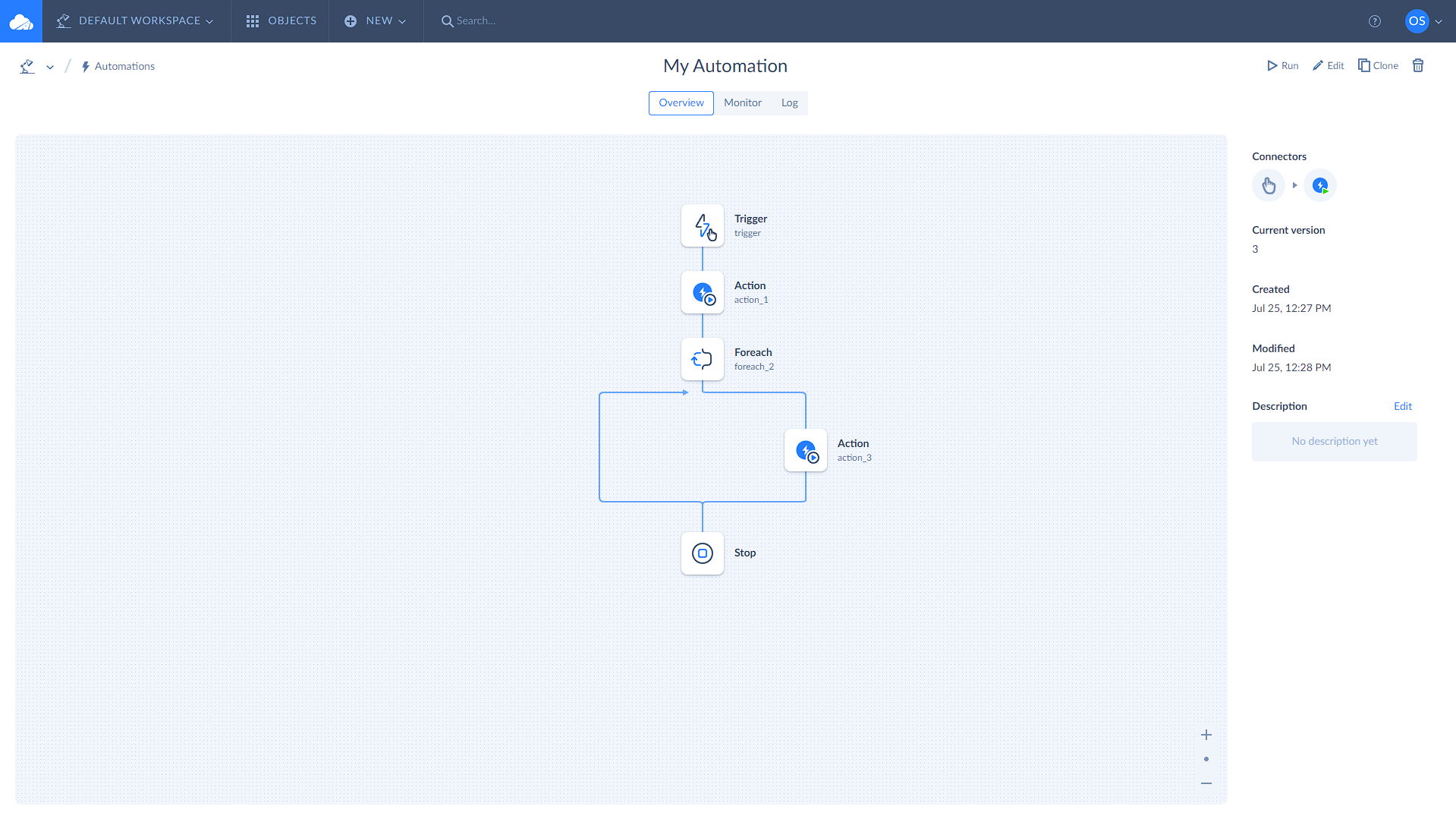Open the help question mark icon

[x=1374, y=21]
